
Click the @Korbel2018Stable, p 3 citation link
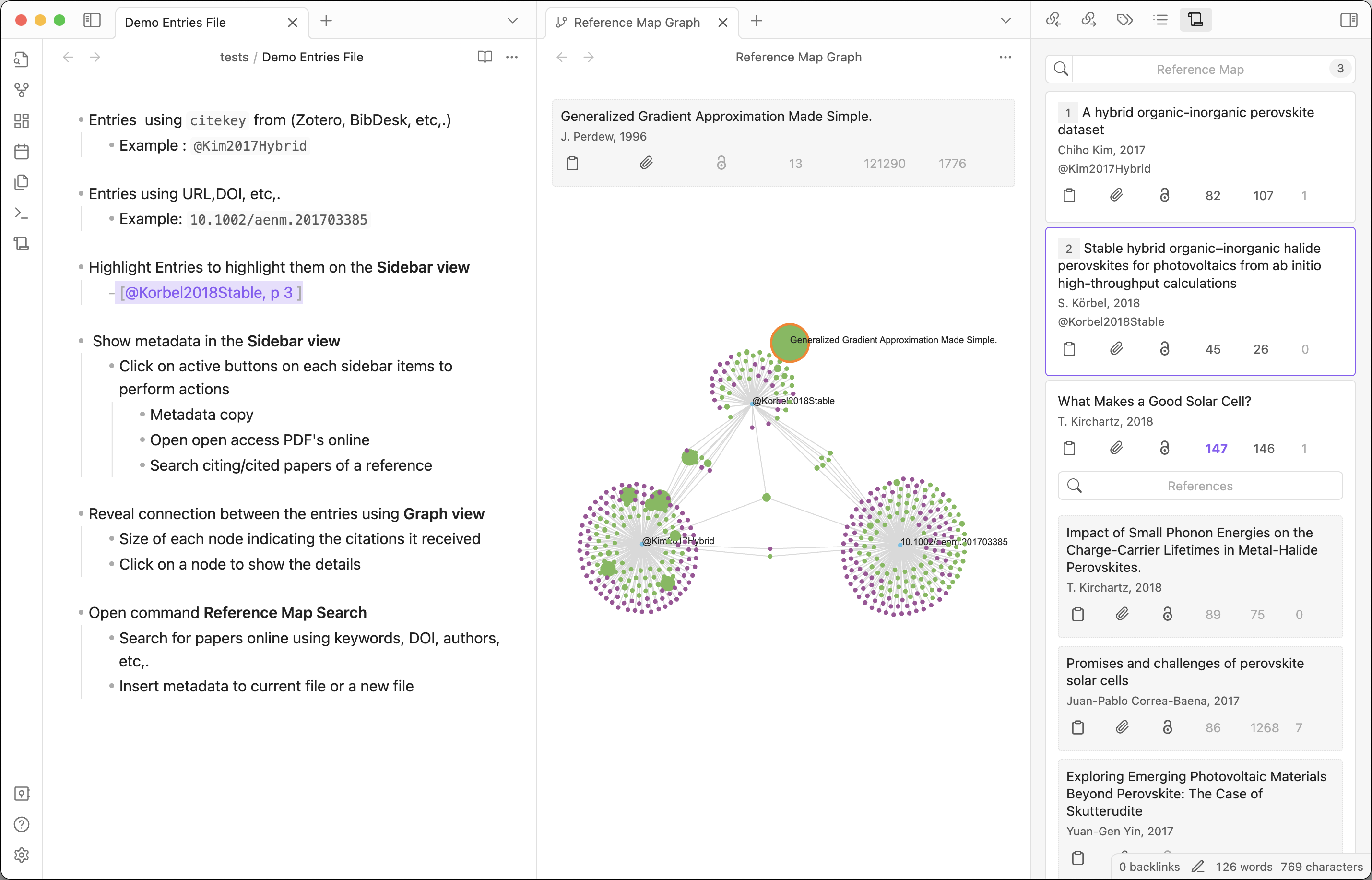click(x=209, y=293)
